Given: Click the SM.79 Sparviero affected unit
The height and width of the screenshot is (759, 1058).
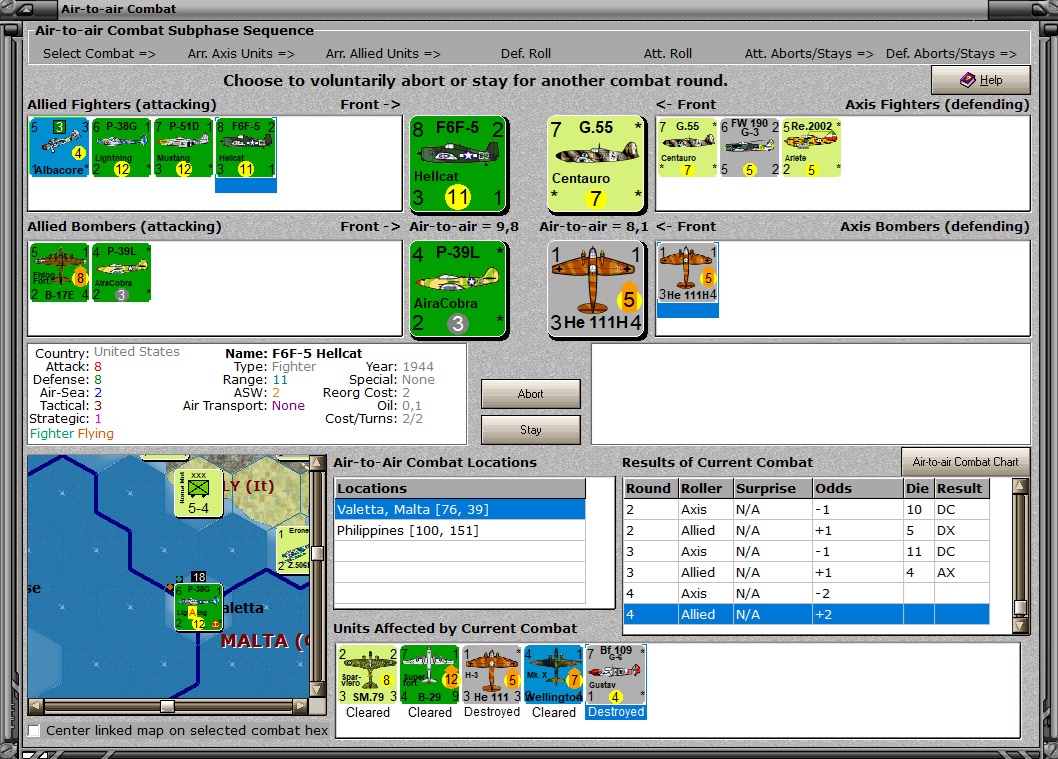Looking at the screenshot, I should click(x=368, y=675).
